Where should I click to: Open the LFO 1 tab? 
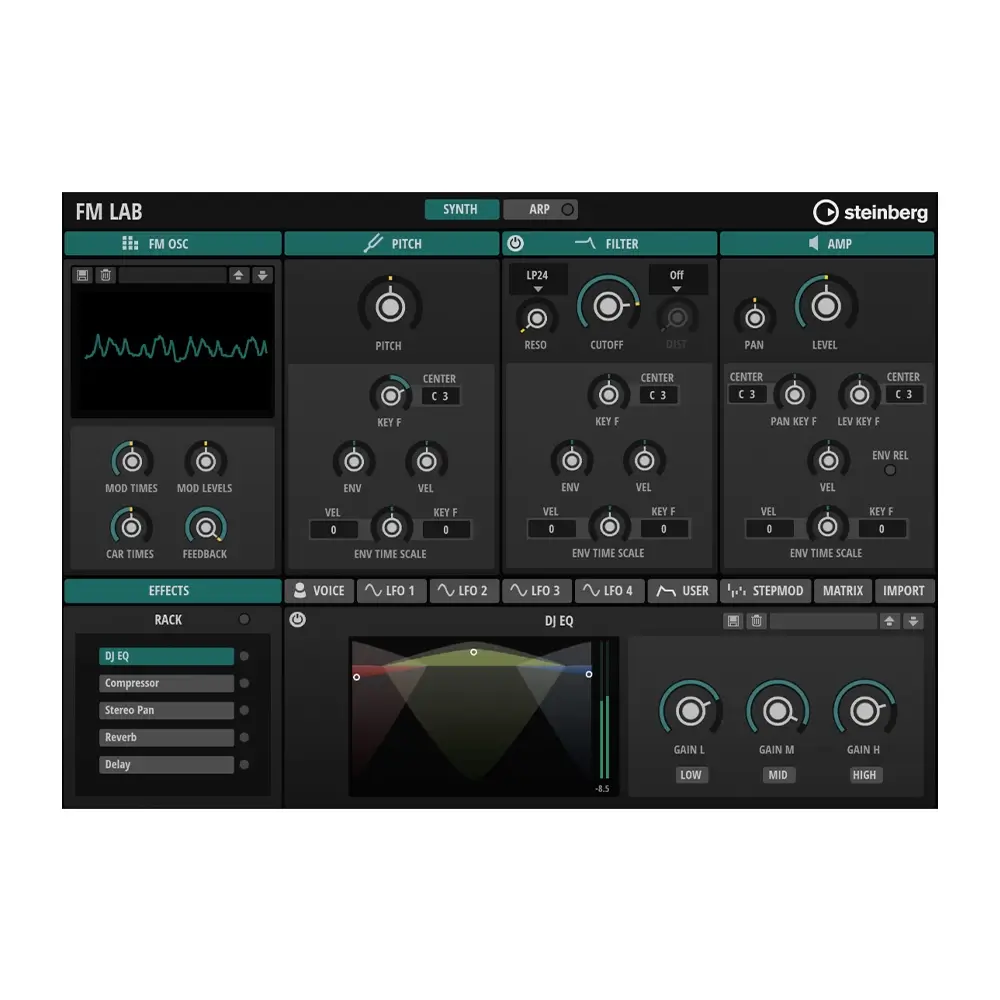point(391,591)
